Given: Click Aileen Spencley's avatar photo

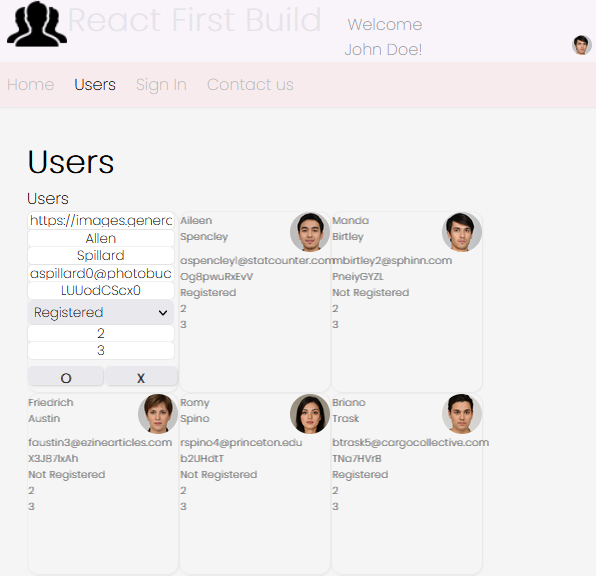Looking at the screenshot, I should click(310, 232).
